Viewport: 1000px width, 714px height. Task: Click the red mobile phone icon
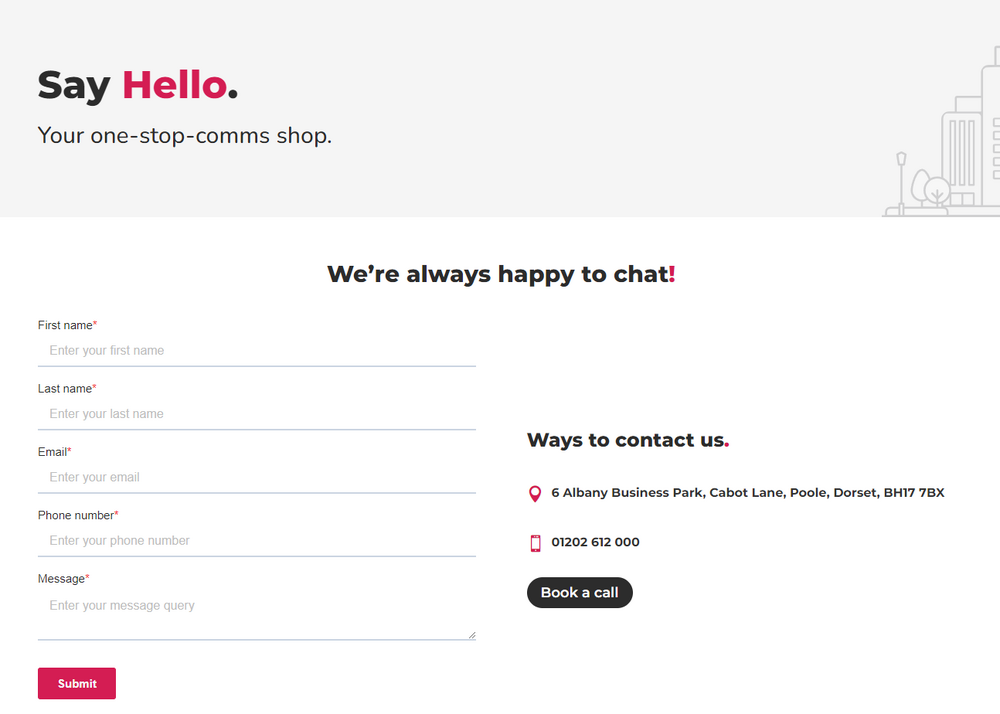point(535,543)
